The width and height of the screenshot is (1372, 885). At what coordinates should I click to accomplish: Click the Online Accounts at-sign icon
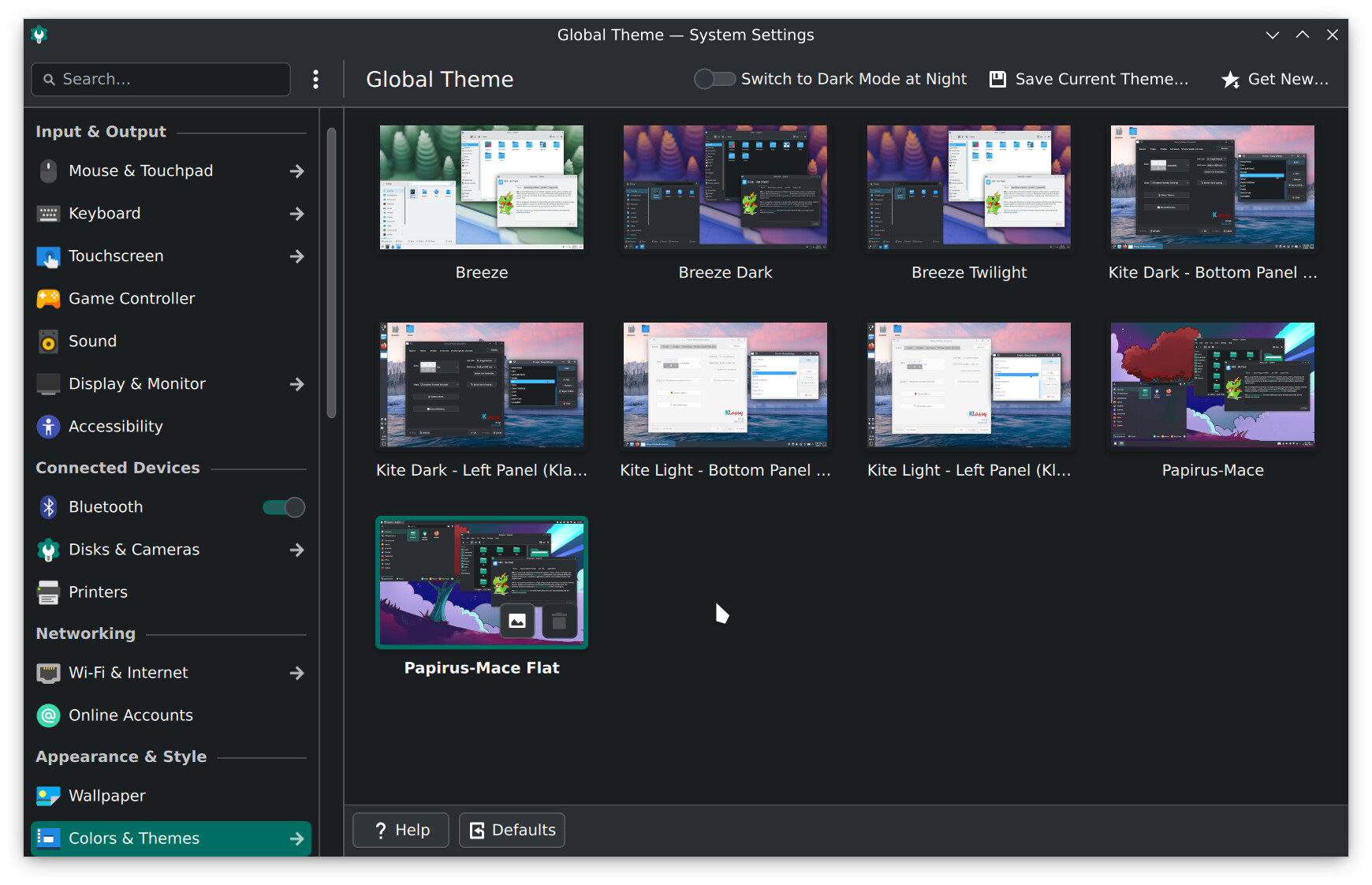[x=48, y=715]
